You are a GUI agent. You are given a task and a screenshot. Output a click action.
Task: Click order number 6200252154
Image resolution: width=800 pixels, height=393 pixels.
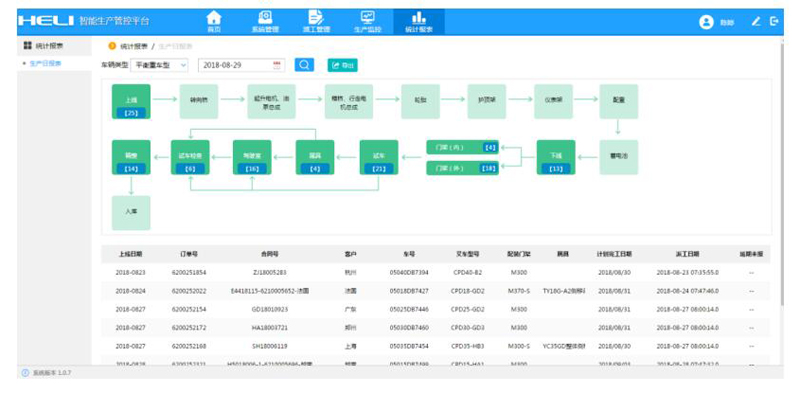tap(189, 309)
